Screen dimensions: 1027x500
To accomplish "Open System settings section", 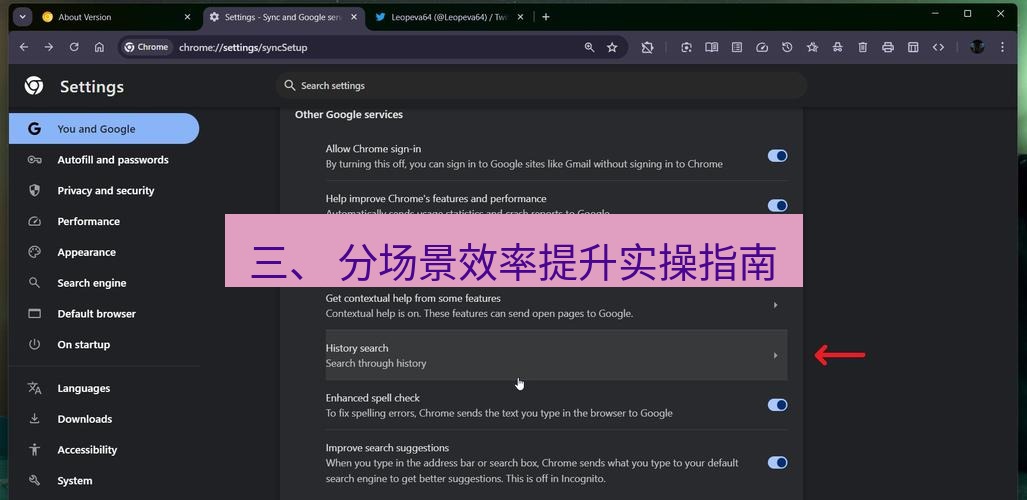I will point(103,481).
